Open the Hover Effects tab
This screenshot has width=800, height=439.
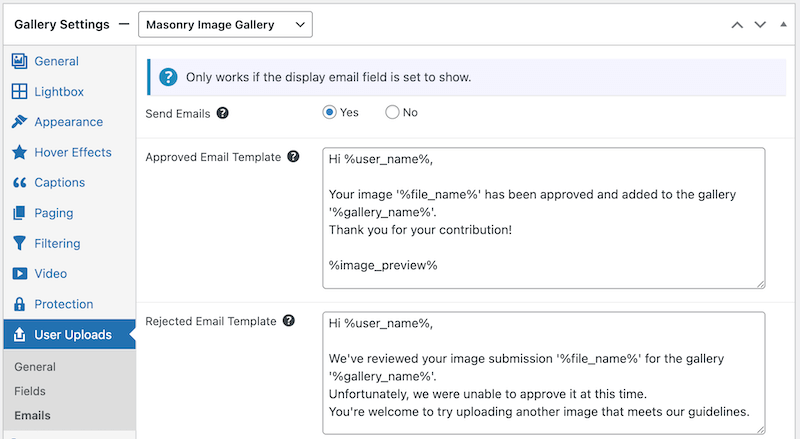point(69,152)
